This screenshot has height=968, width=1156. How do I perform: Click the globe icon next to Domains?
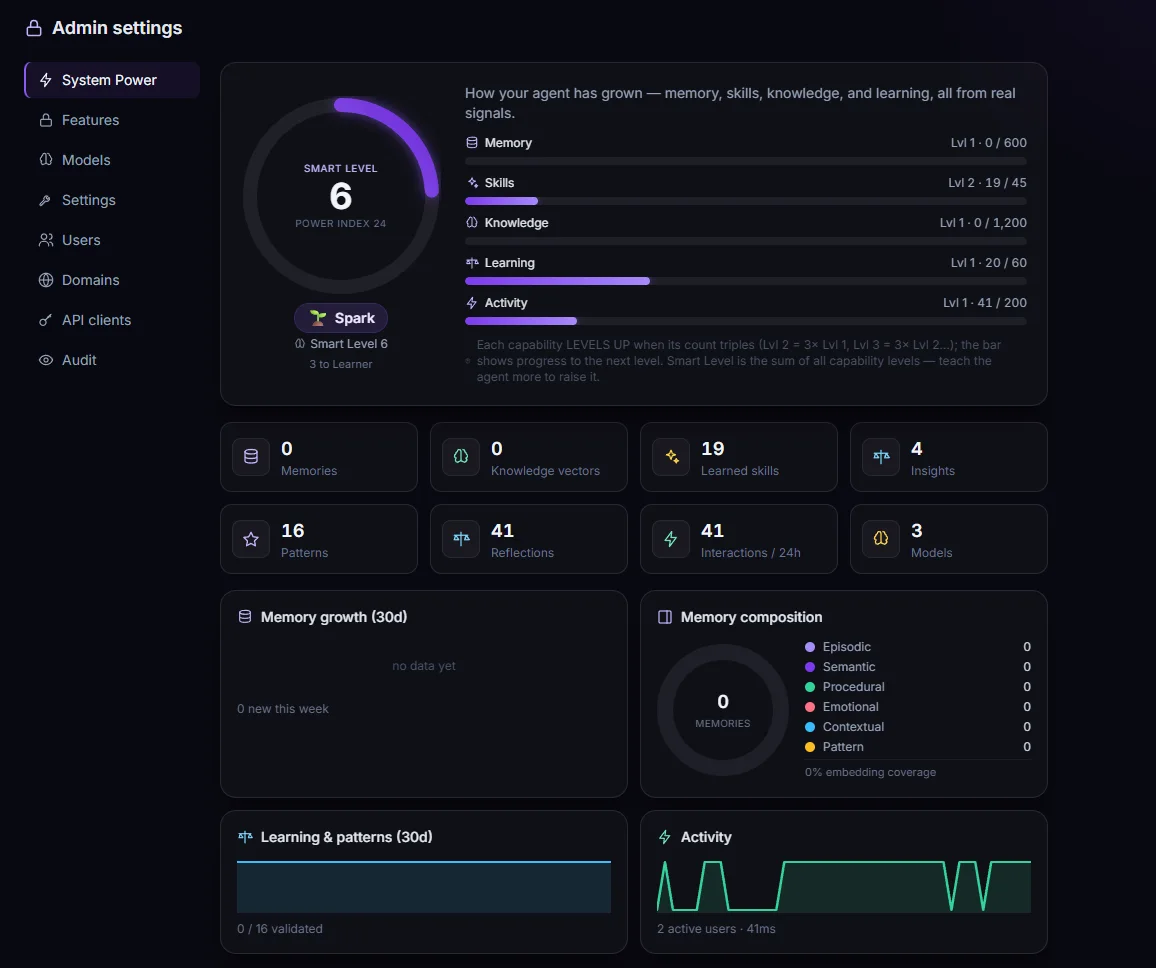coord(46,279)
